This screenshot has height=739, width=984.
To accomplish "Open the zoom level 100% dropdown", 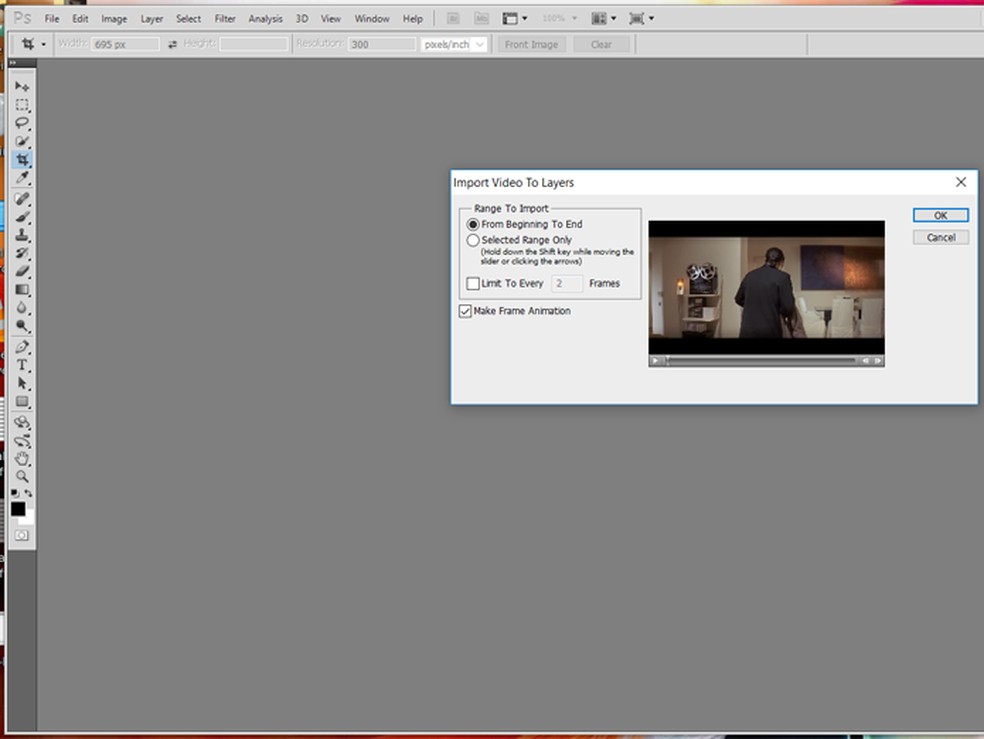I will 559,19.
